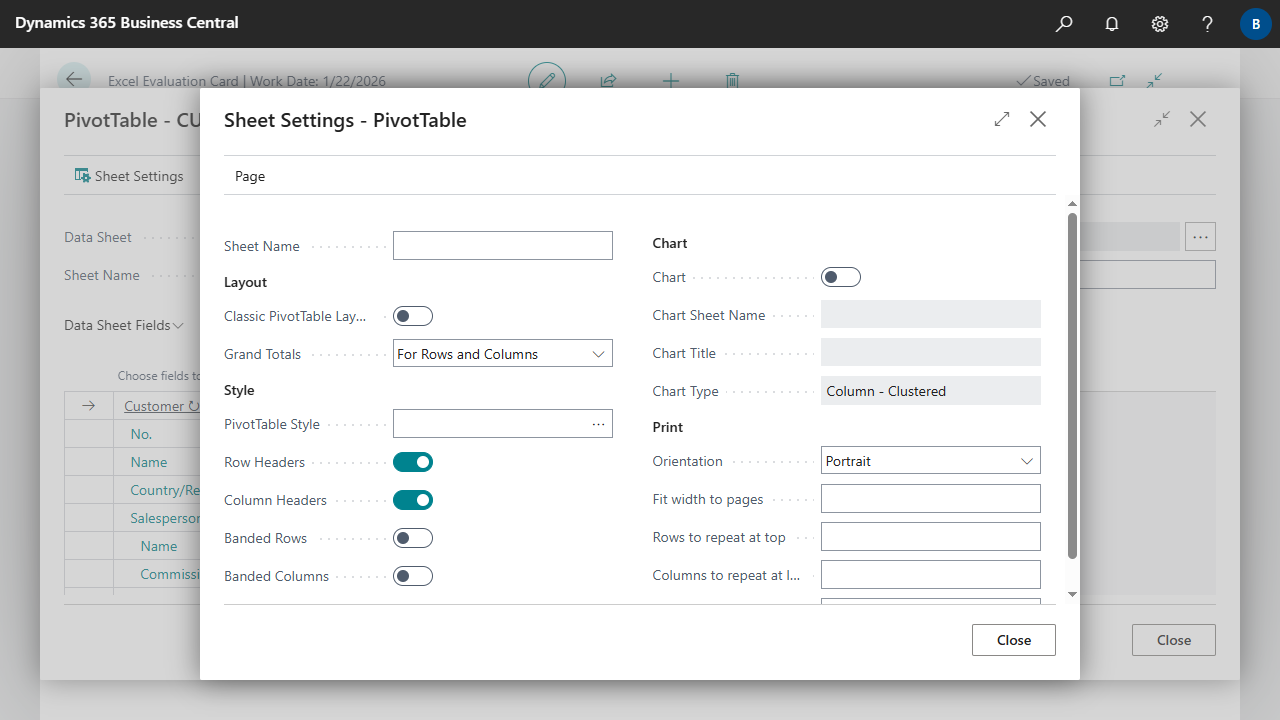1280x720 pixels.
Task: Click the Sheet Settings action icon
Action: pyautogui.click(x=83, y=176)
